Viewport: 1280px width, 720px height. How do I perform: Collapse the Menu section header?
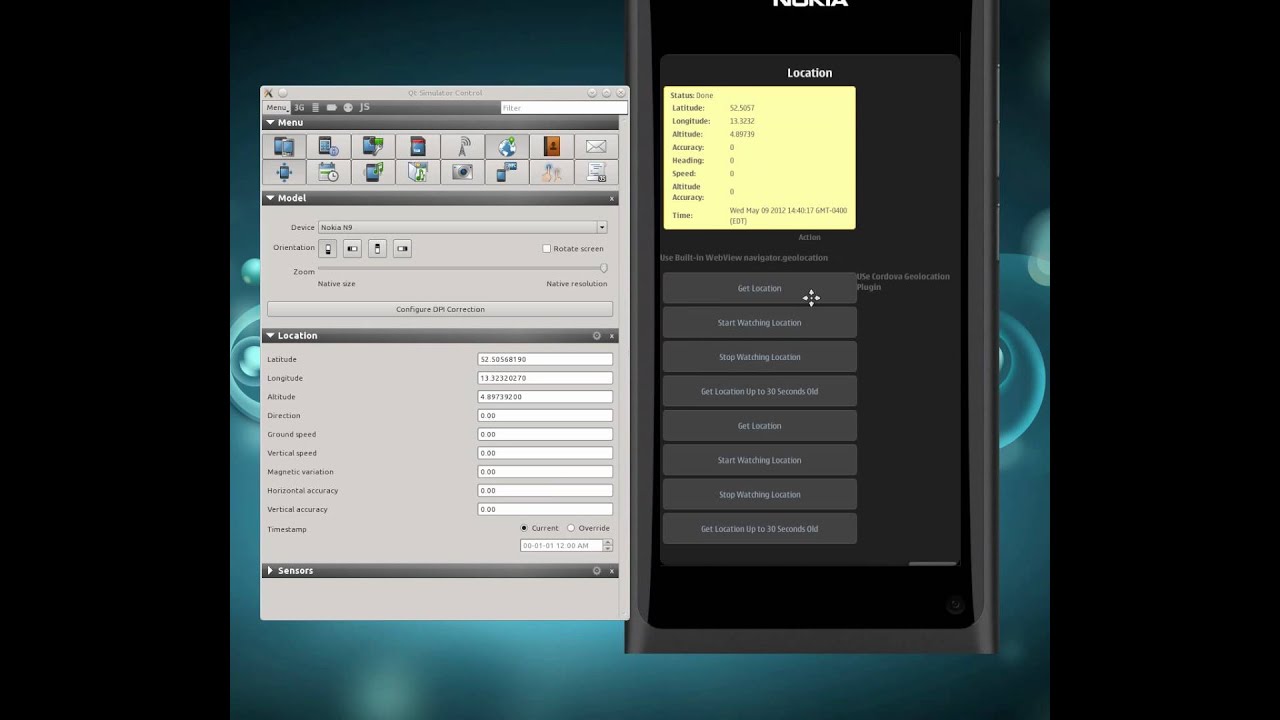(x=440, y=122)
